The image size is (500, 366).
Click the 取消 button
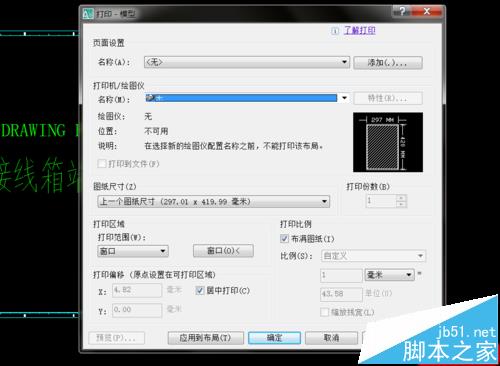(331, 338)
